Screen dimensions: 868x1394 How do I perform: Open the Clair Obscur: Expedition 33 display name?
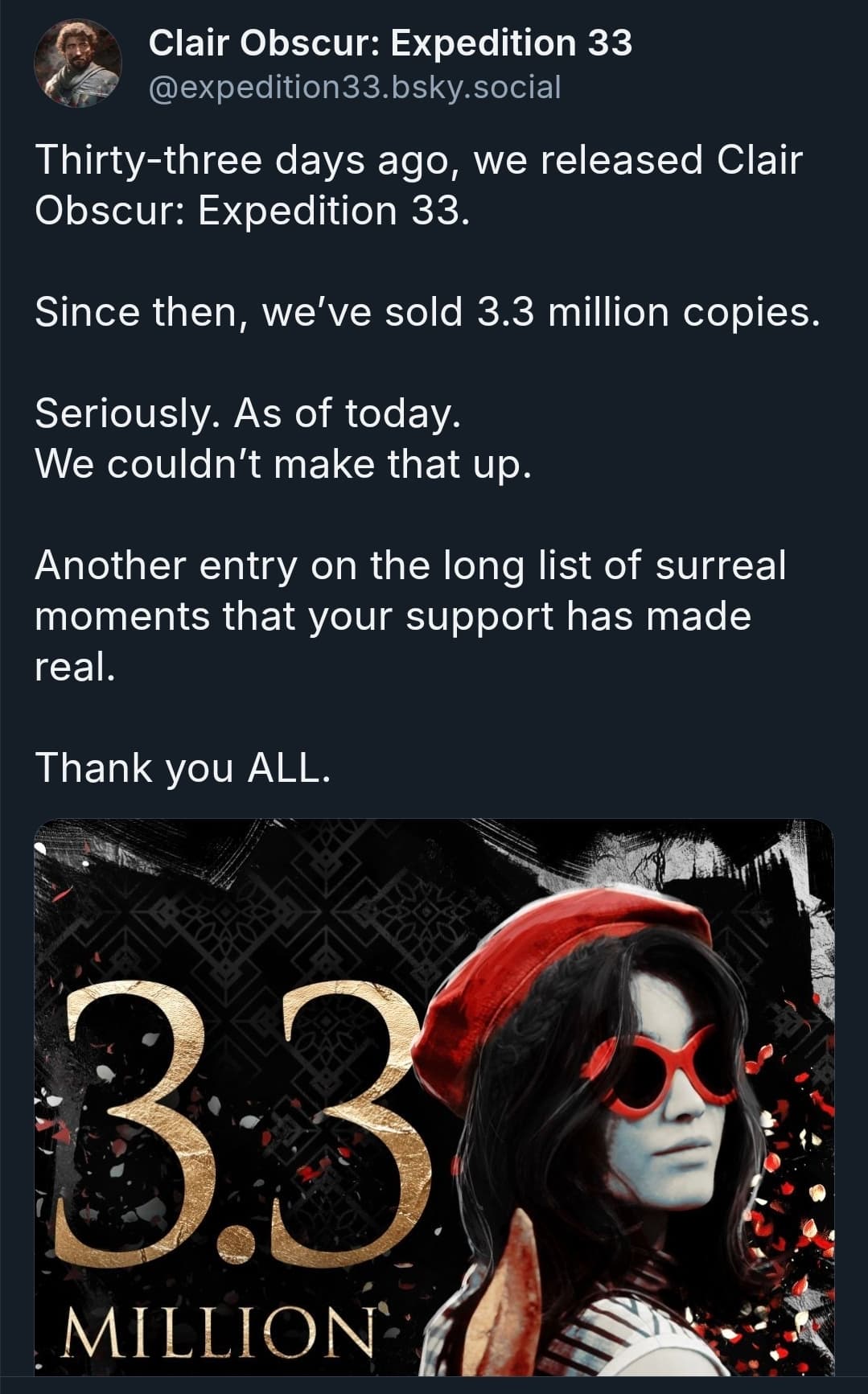tap(391, 43)
